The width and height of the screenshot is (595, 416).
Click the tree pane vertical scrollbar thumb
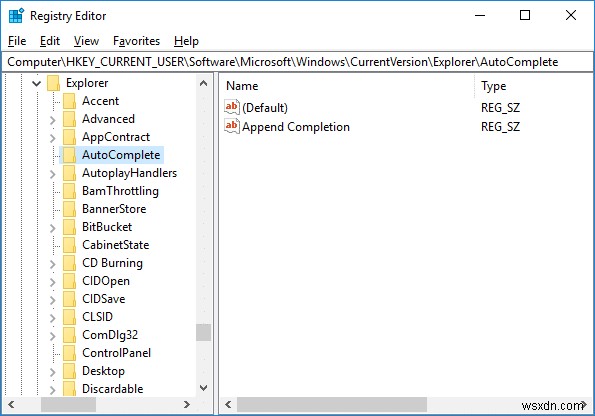(x=203, y=332)
